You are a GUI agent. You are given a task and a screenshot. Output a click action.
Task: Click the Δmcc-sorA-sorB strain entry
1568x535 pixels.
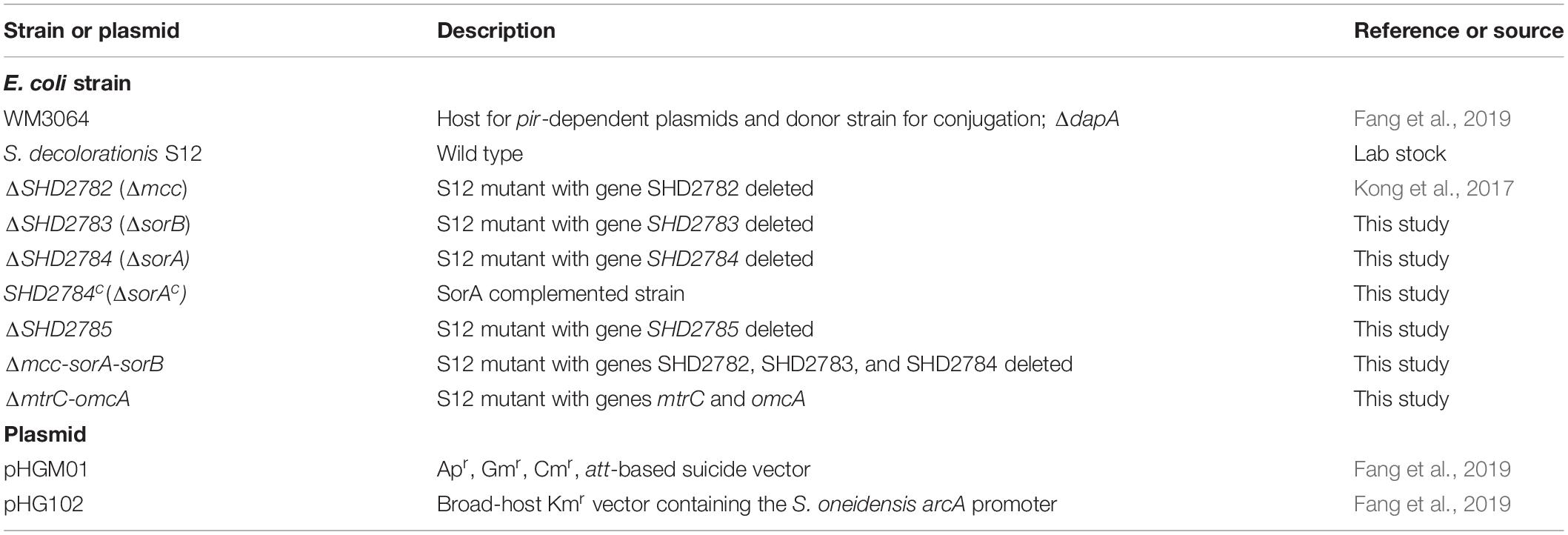click(x=84, y=364)
